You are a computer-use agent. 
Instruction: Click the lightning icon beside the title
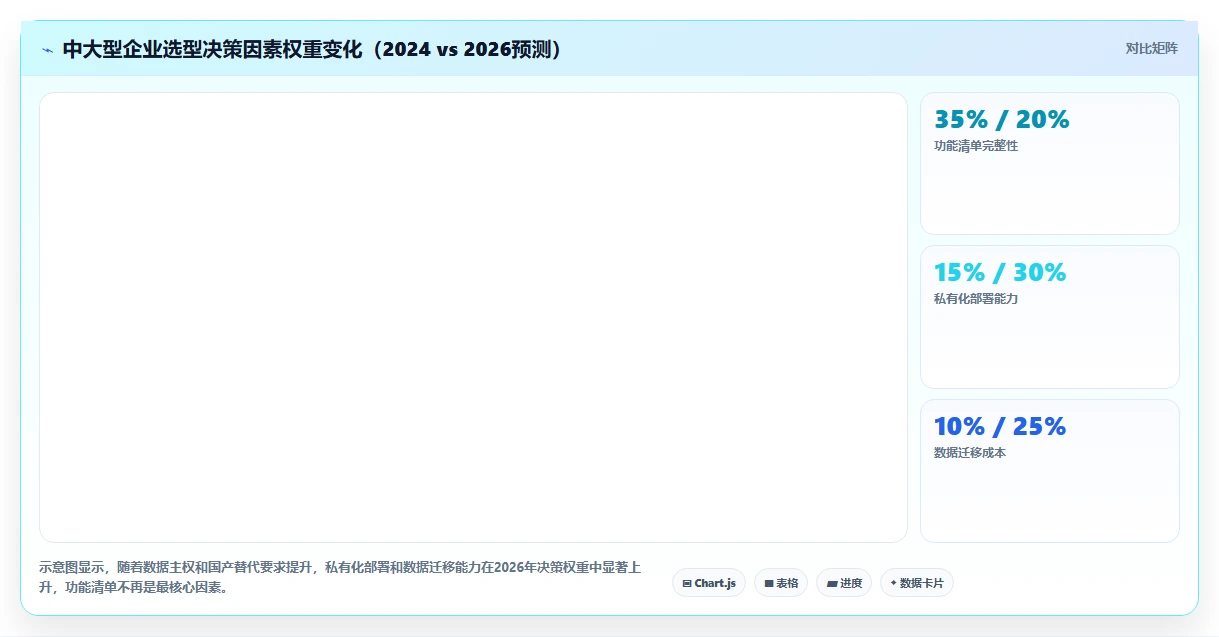(x=47, y=49)
